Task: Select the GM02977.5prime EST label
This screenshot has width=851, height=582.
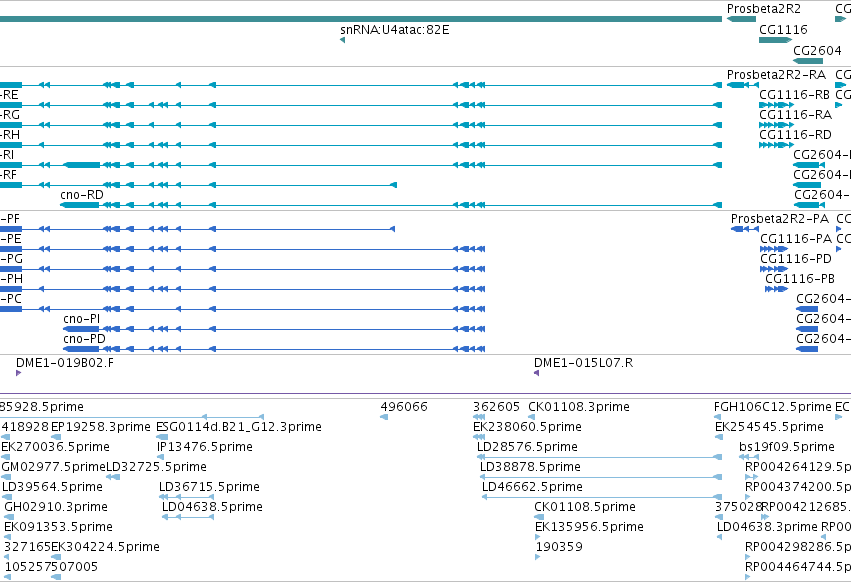Action: click(x=53, y=467)
